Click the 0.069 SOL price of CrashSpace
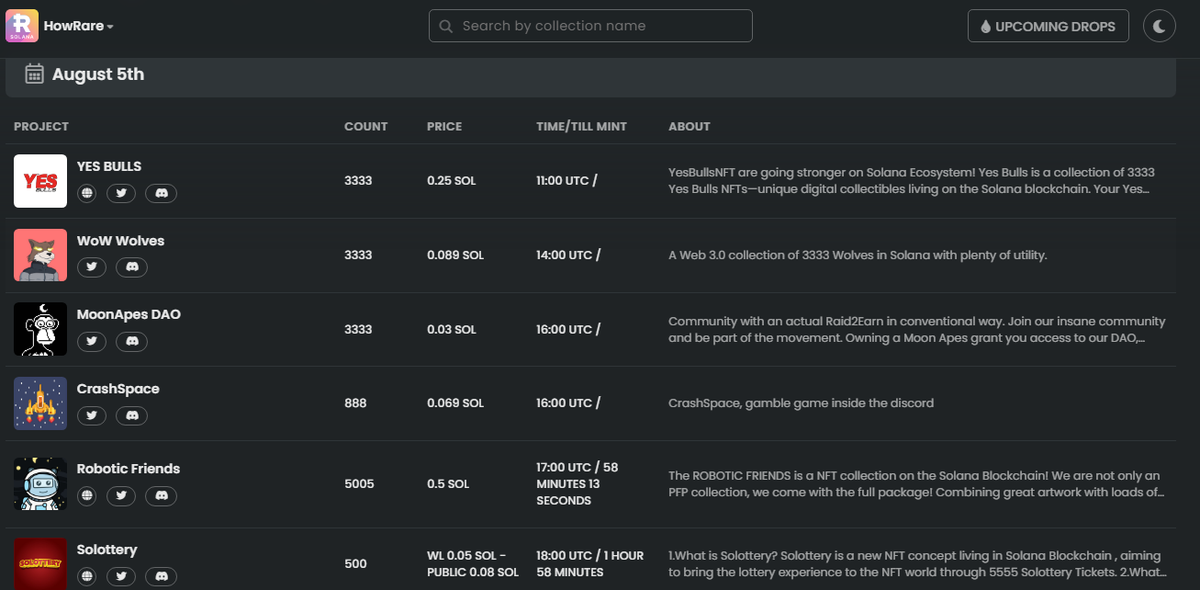Viewport: 1200px width, 590px height. coord(455,403)
